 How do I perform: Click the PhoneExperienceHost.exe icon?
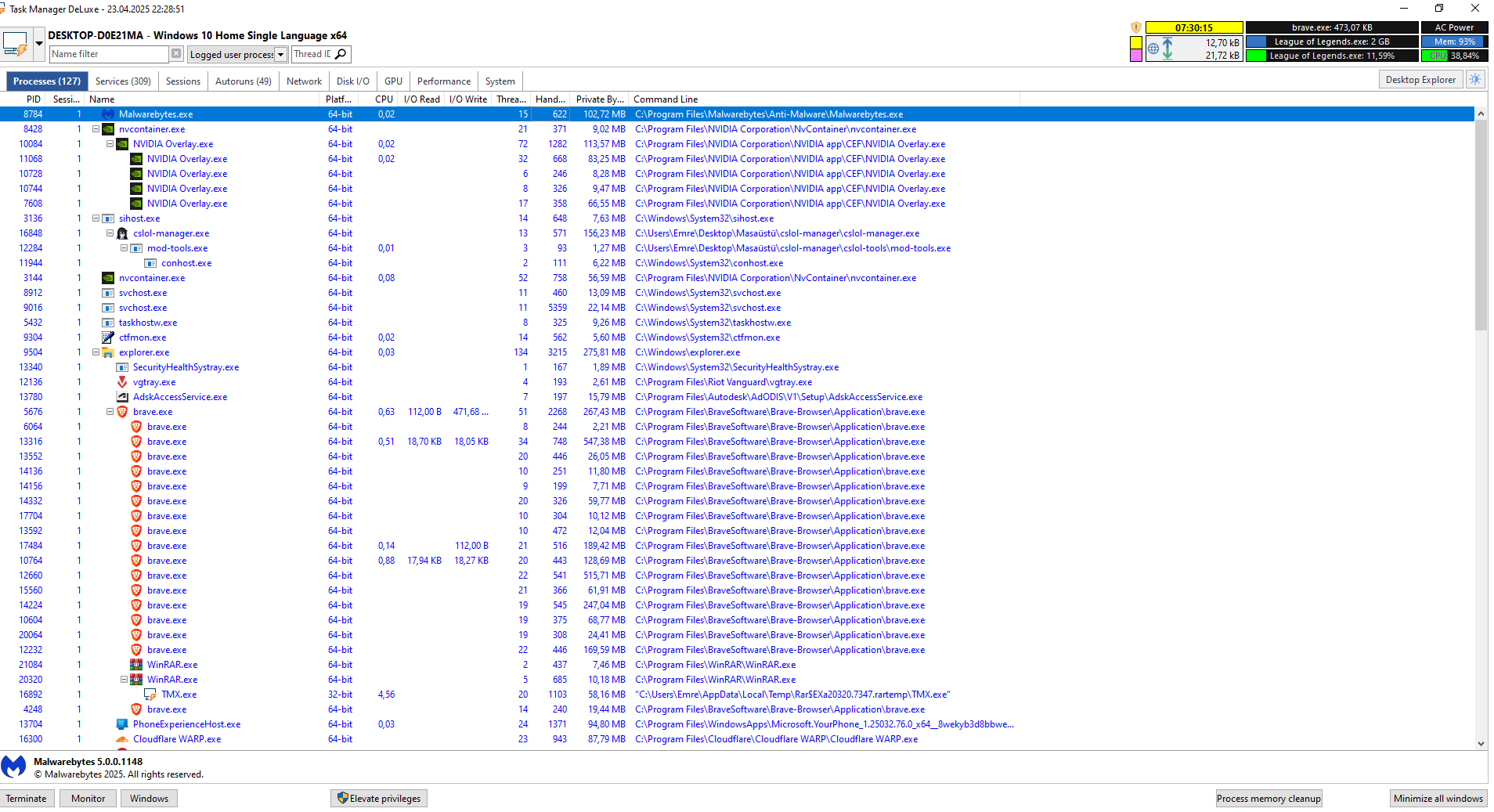click(122, 724)
